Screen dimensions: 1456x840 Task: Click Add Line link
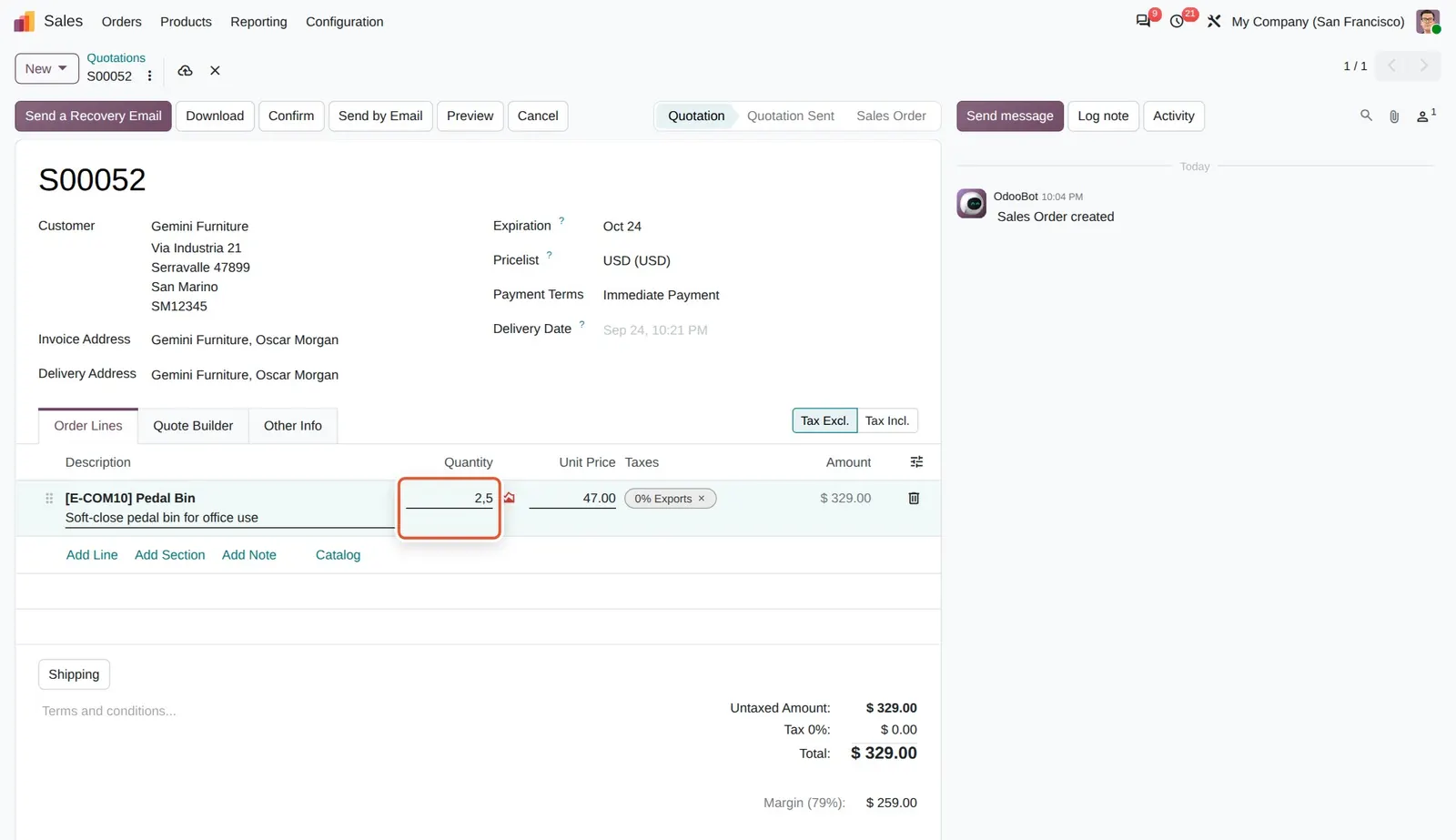(x=92, y=555)
